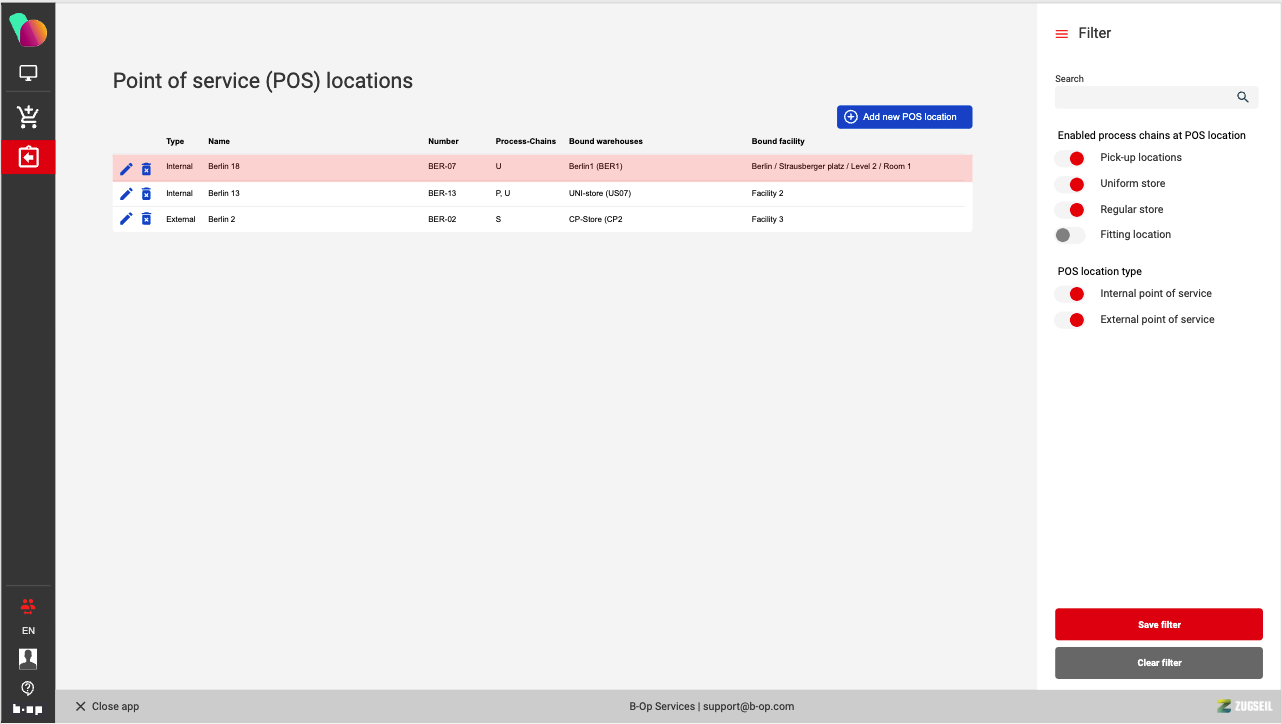
Task: Delete the Berlin 13 location via trash icon
Action: (x=146, y=194)
